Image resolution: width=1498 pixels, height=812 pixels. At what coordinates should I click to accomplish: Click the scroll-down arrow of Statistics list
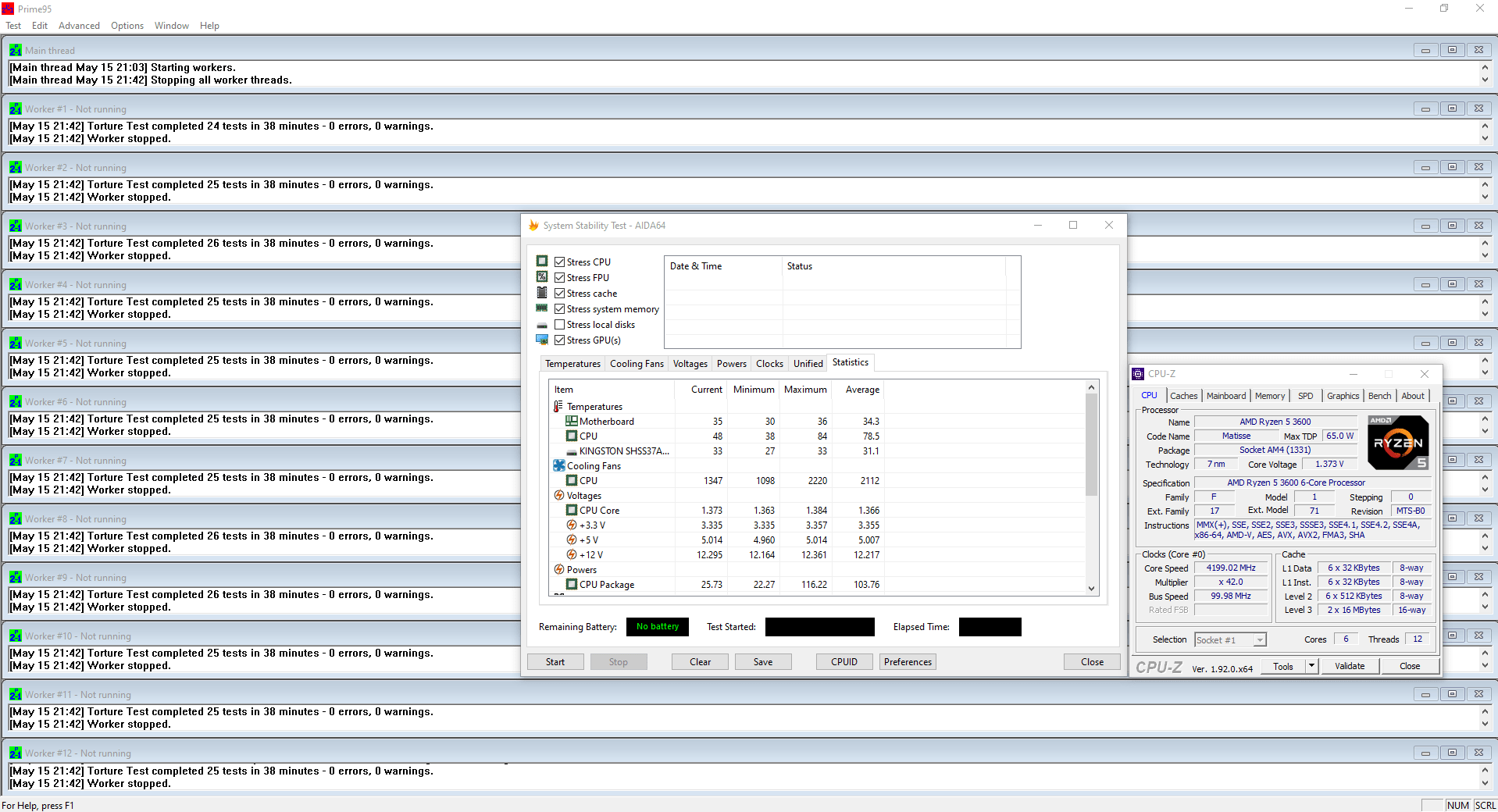point(1092,589)
